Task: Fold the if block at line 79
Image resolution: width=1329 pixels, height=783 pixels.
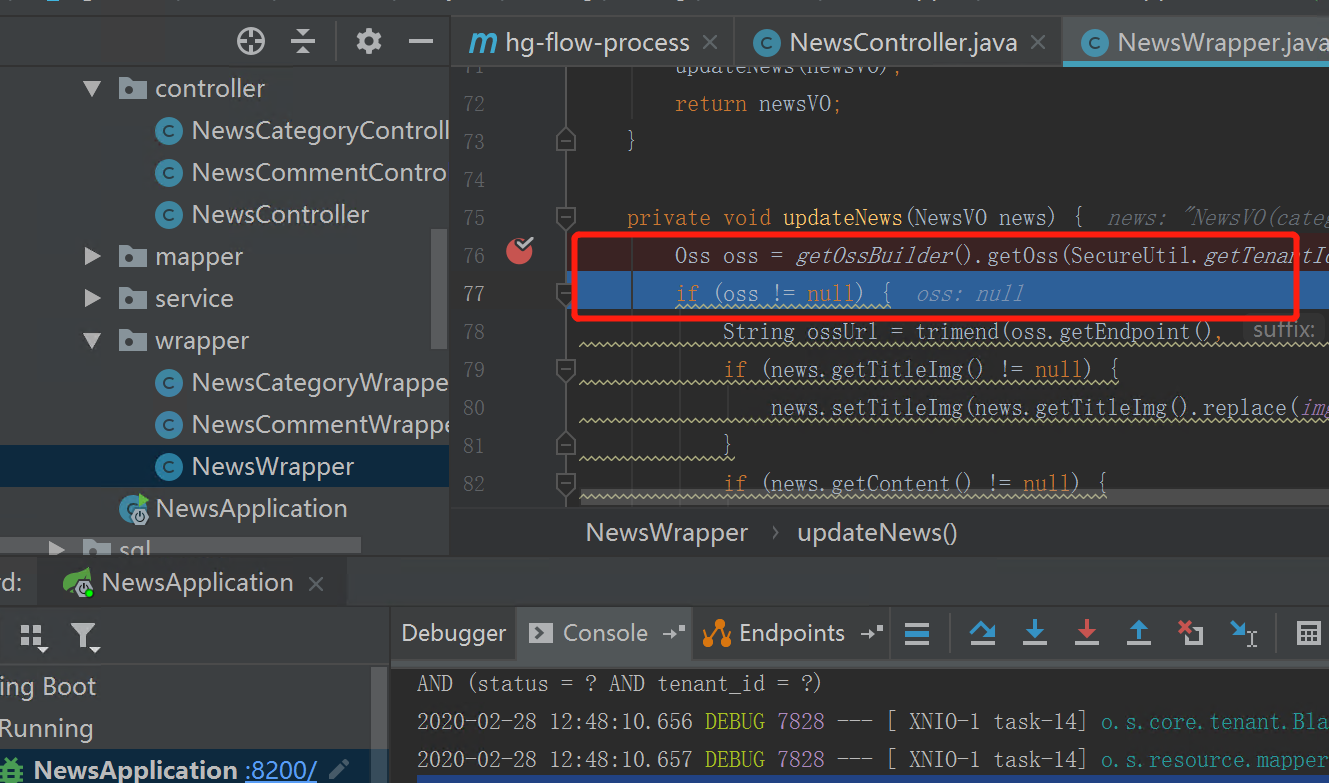Action: (x=566, y=370)
